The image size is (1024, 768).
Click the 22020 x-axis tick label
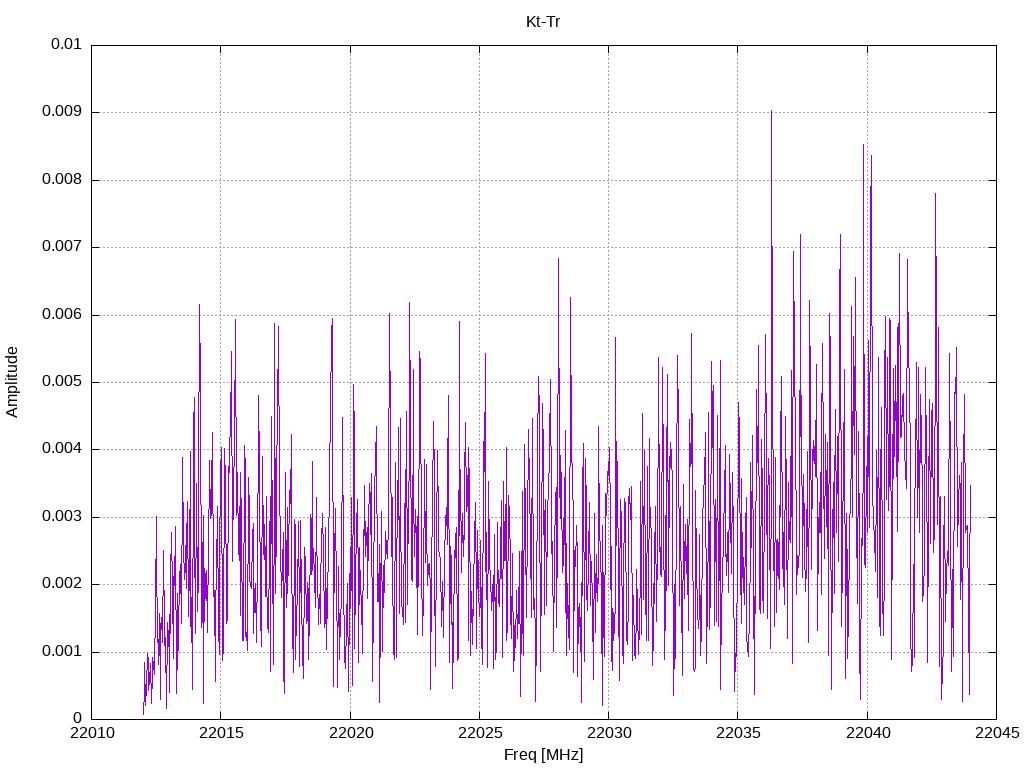pos(351,733)
